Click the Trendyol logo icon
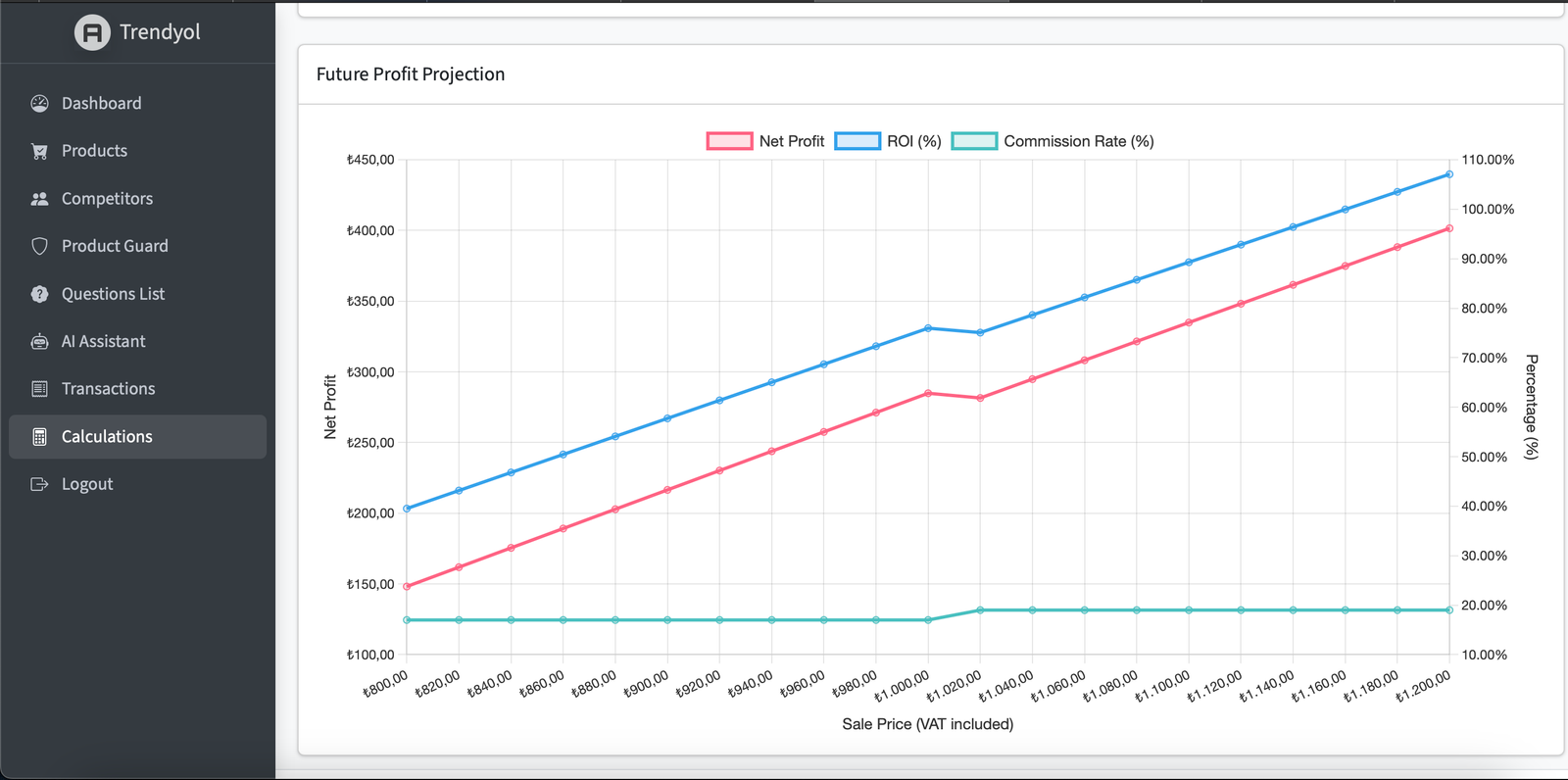1568x780 pixels. coord(92,32)
